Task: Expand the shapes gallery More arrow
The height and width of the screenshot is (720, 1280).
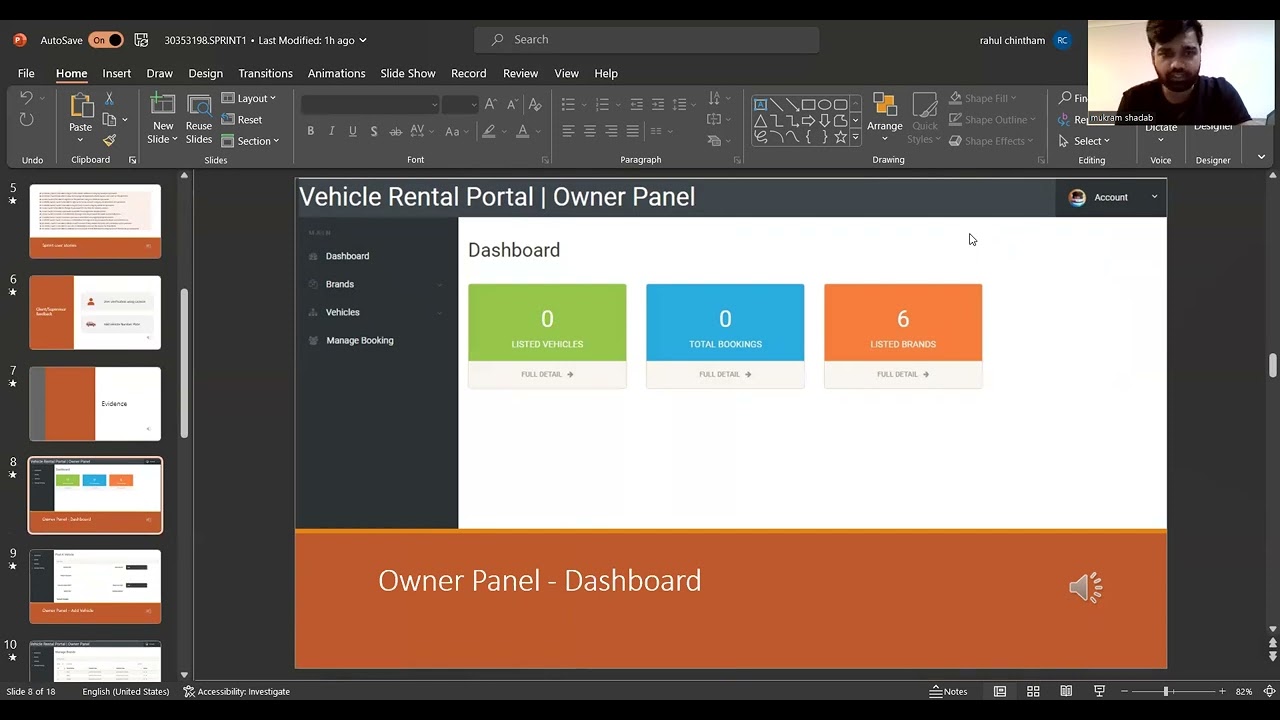Action: tap(855, 137)
